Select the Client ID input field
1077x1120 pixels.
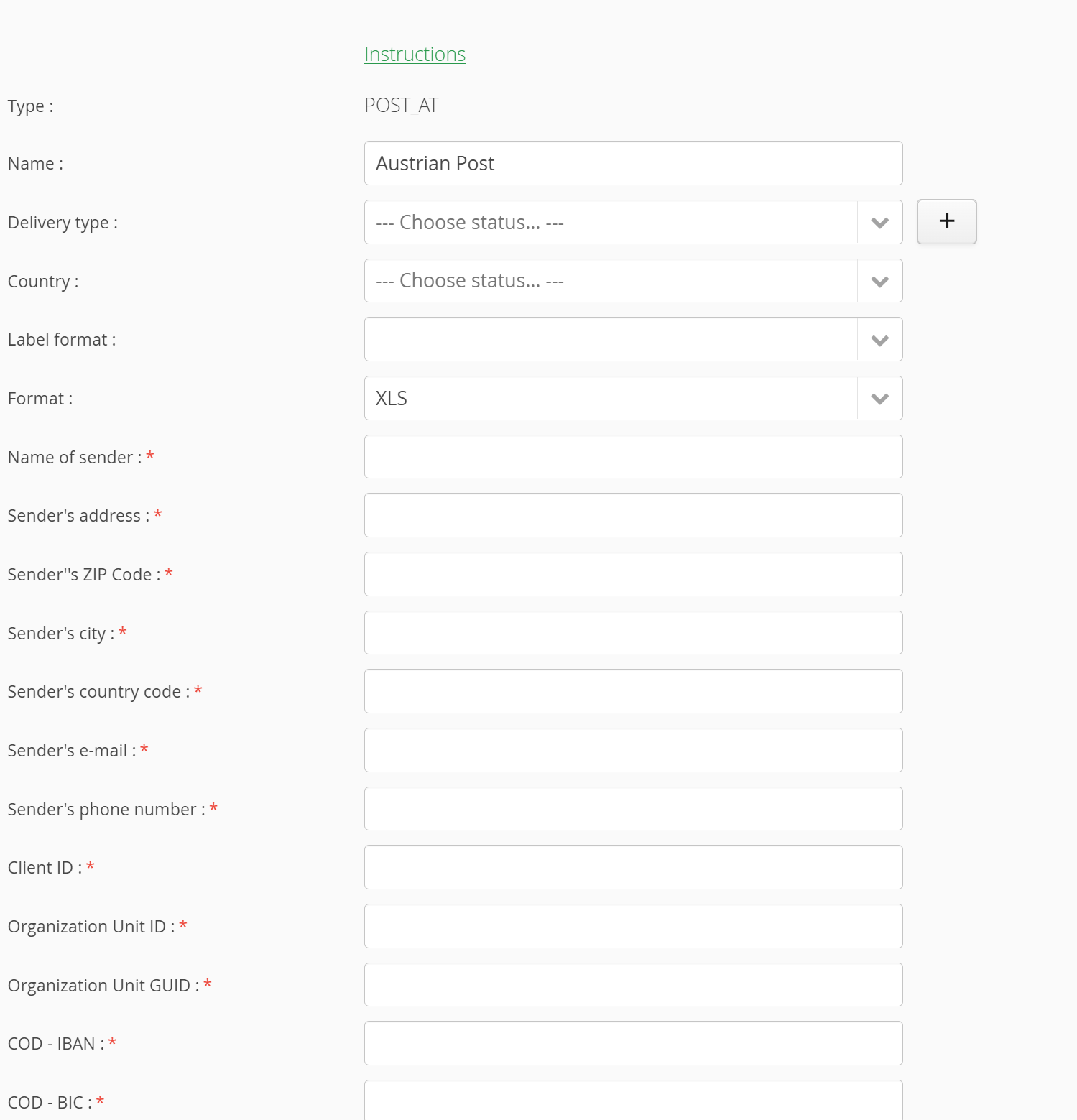tap(633, 867)
